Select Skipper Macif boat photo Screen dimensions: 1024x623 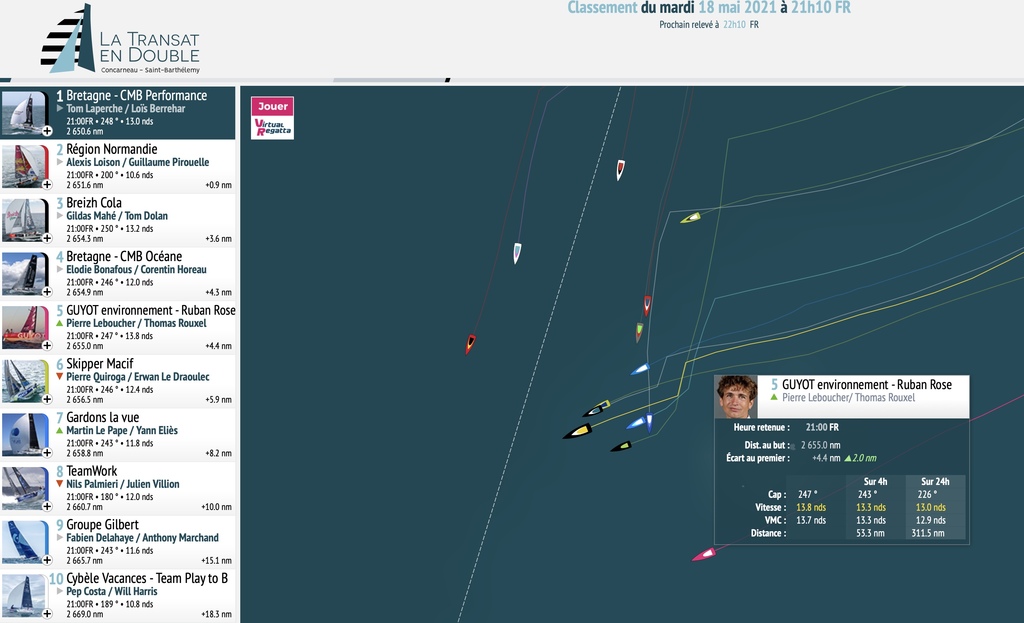25,380
